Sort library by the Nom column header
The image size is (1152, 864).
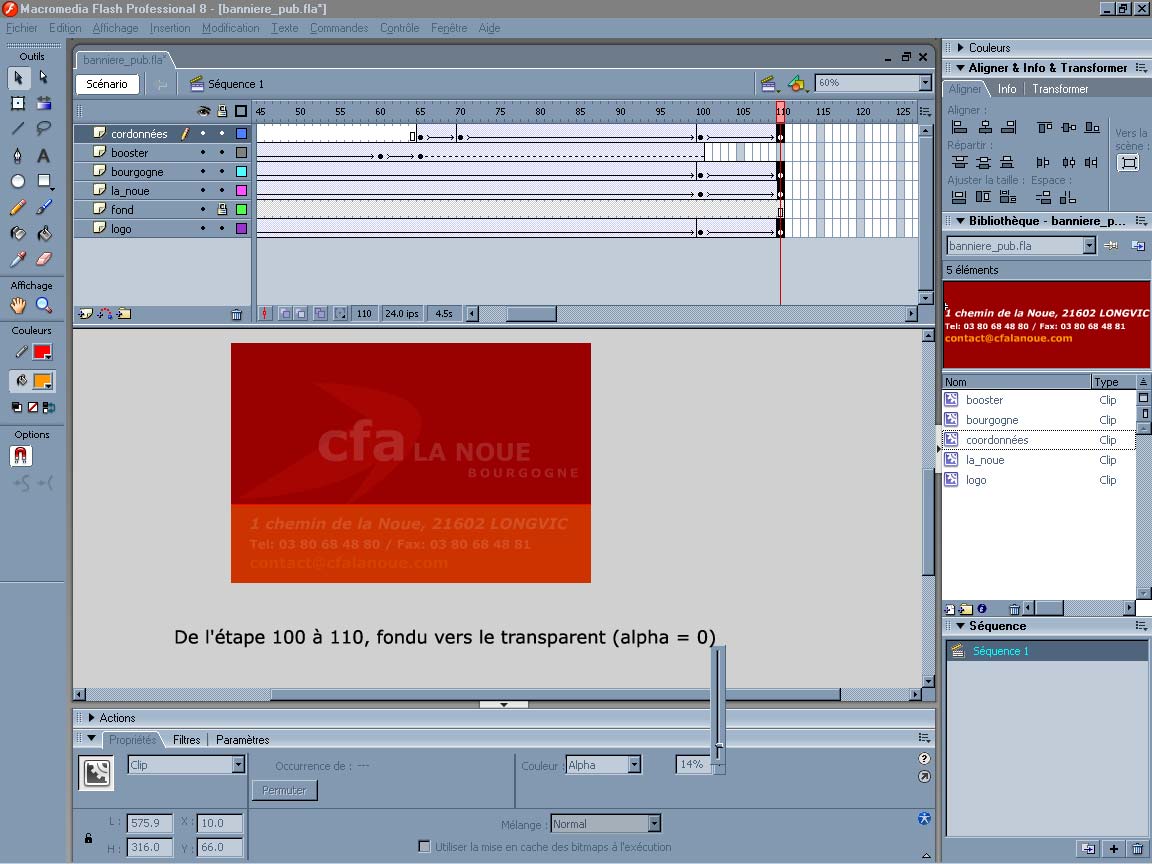[1017, 382]
